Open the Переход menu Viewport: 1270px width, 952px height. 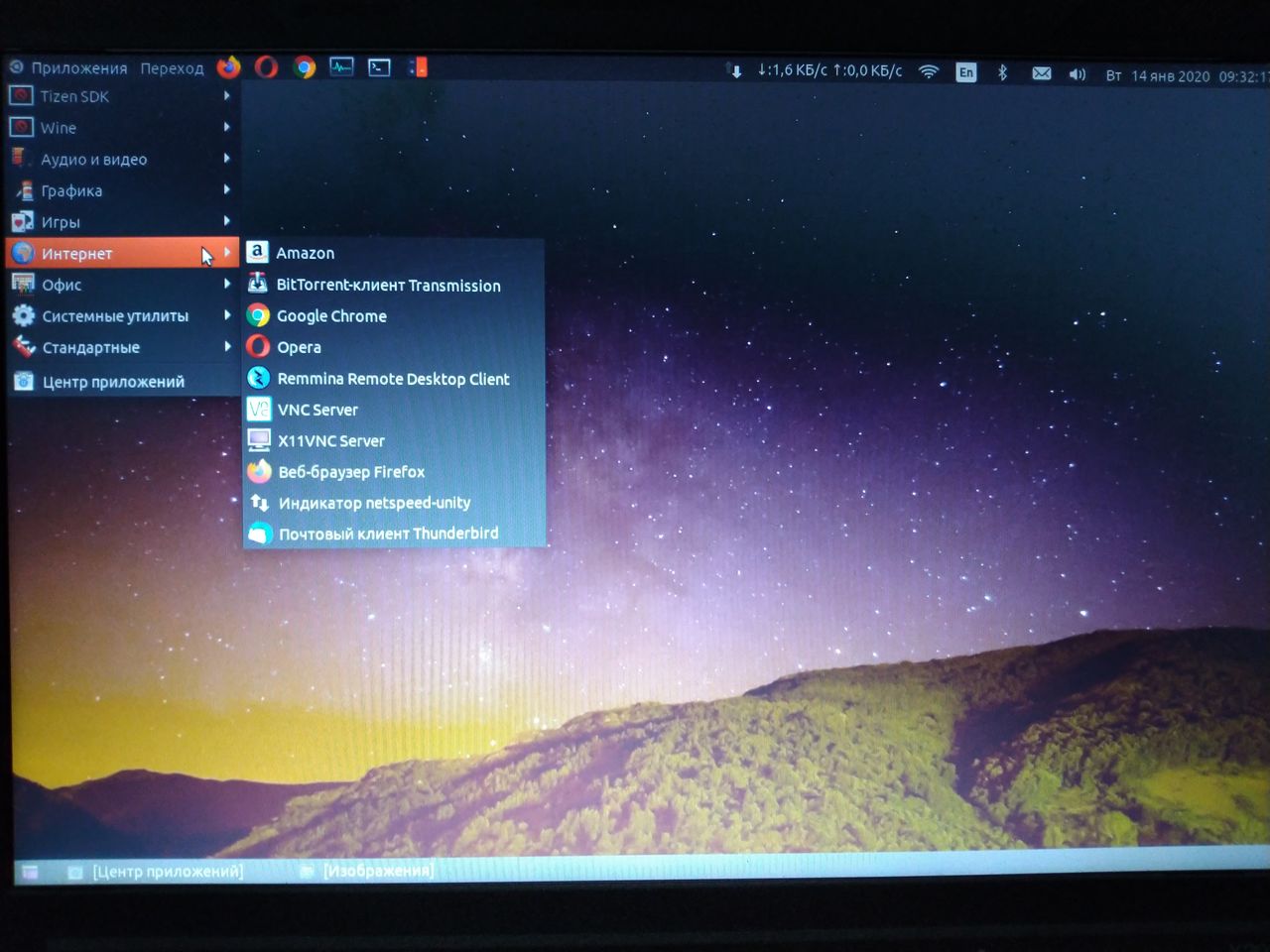pyautogui.click(x=172, y=67)
